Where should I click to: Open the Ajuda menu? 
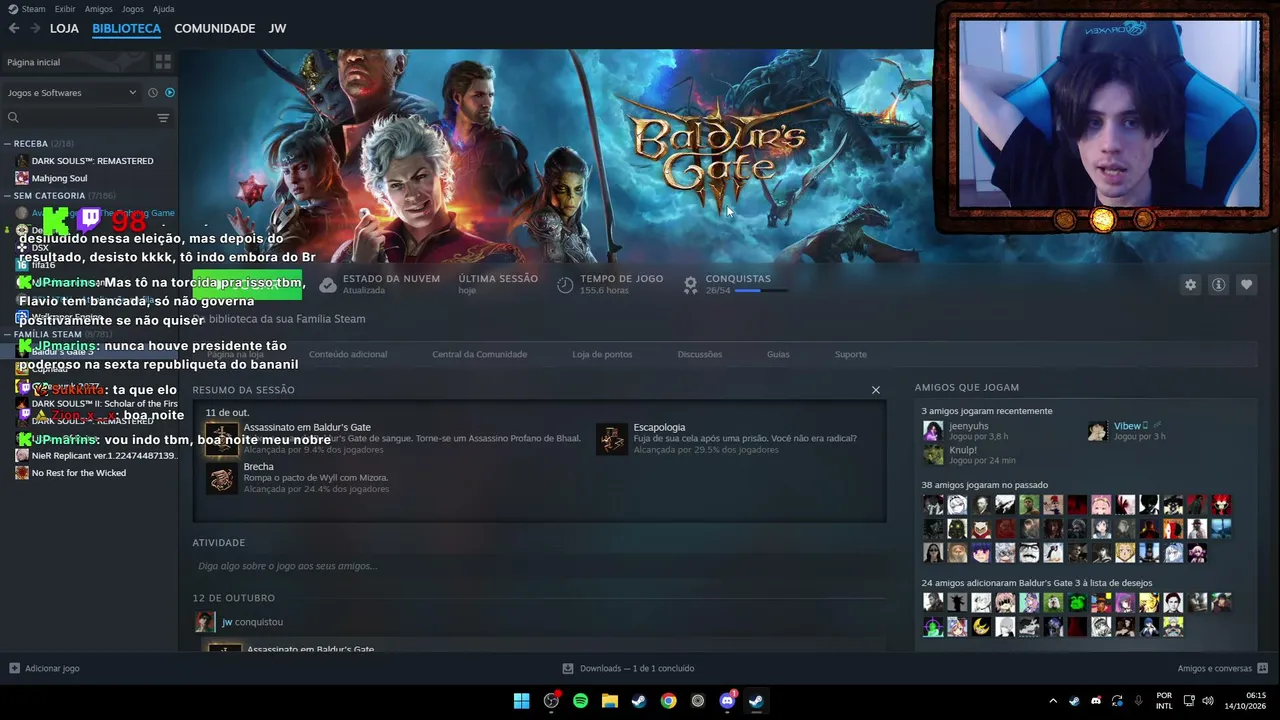[163, 9]
